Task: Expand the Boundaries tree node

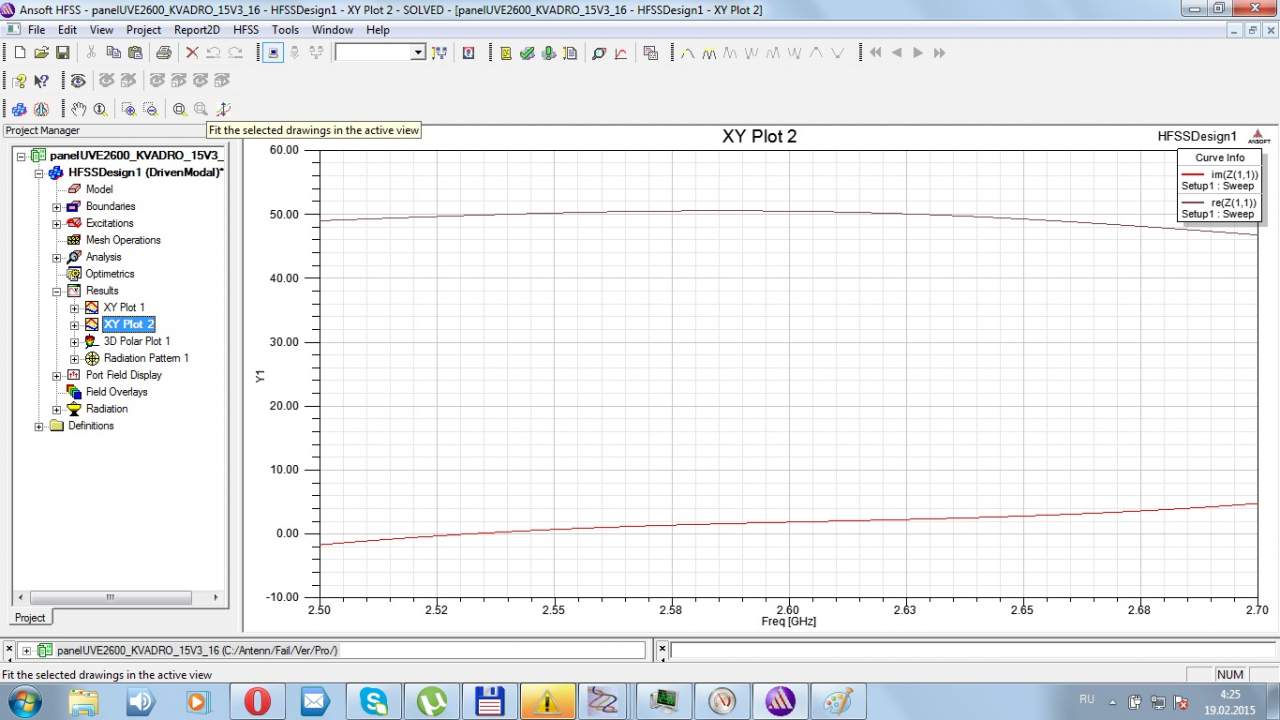Action: tap(57, 207)
